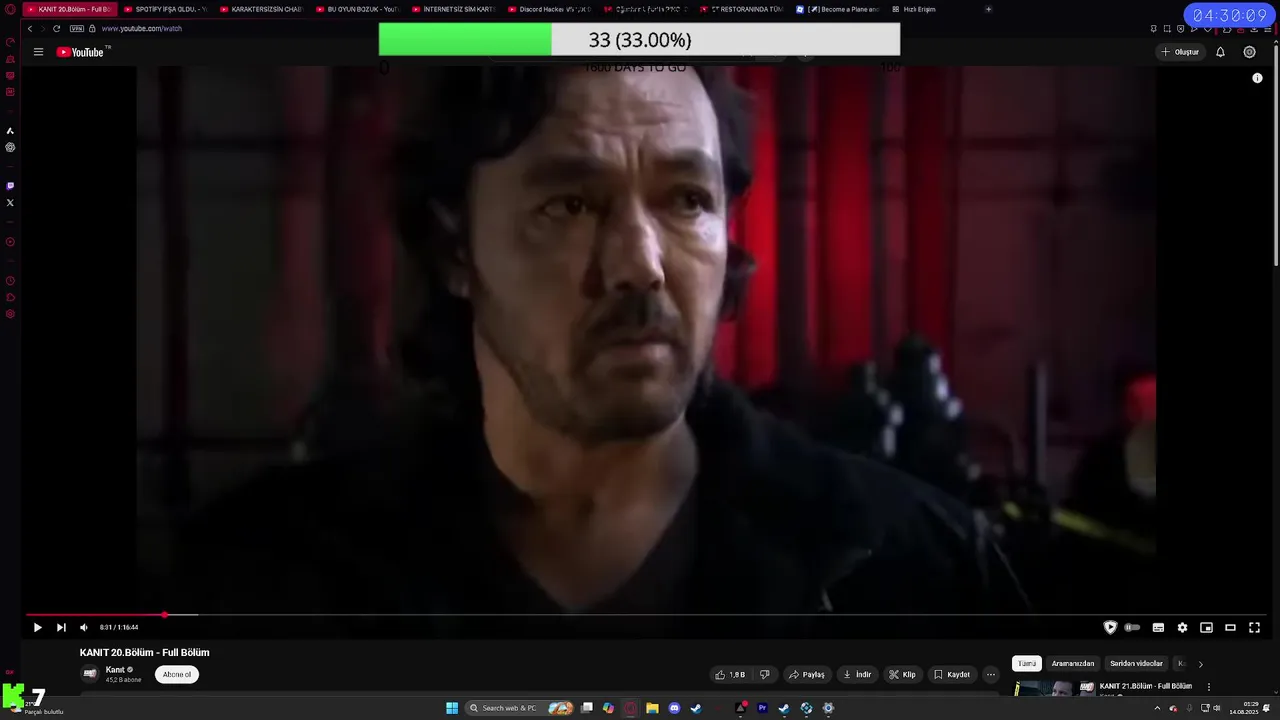Switch to KANIT 20.Bölüm browser tab

point(68,9)
